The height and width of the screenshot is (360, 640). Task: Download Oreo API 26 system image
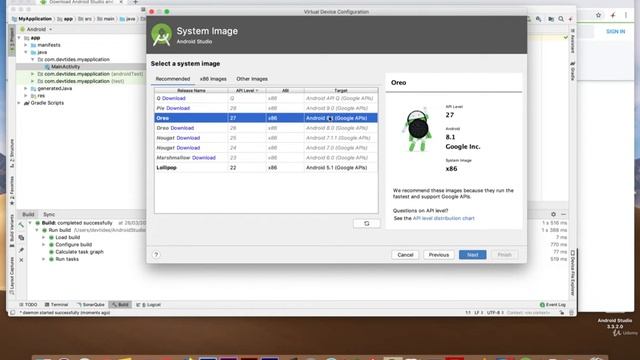(x=182, y=128)
